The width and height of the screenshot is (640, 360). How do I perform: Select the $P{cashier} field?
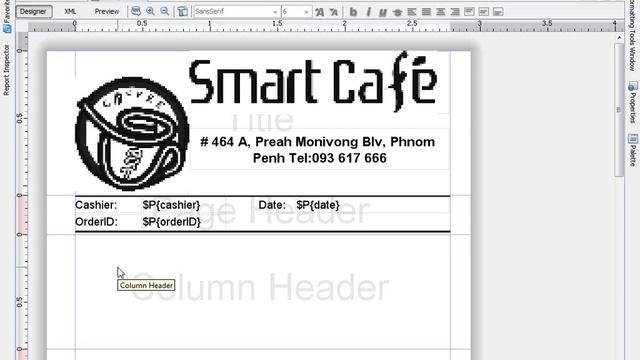tap(171, 205)
